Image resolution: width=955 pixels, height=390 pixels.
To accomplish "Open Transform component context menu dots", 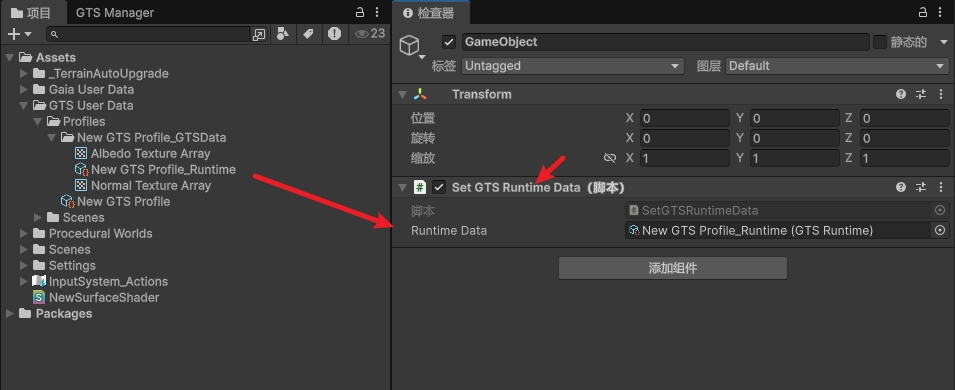I will (941, 94).
